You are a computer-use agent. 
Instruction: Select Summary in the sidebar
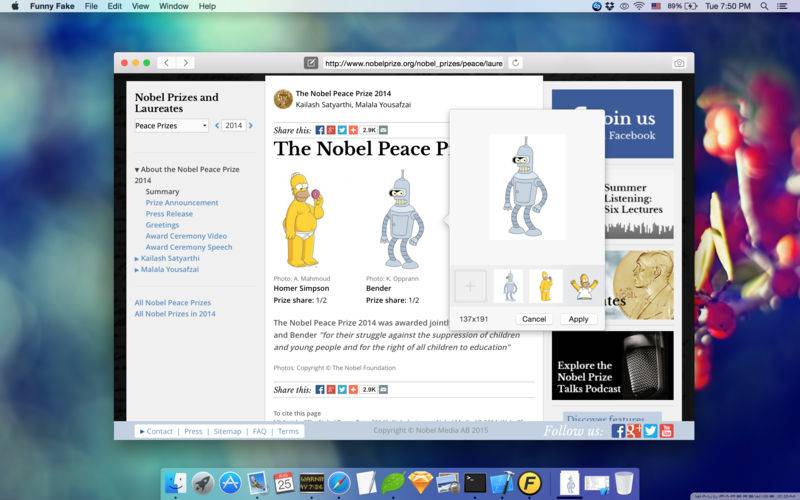162,191
